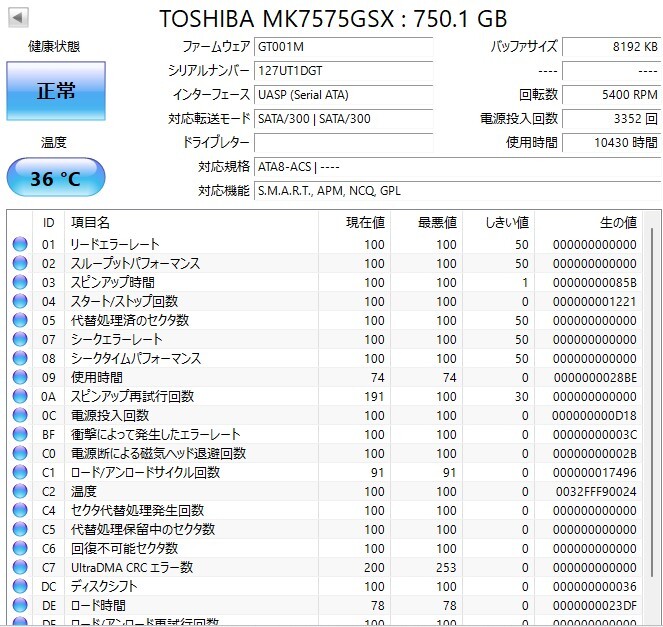Click the status orb for ID C5
The height and width of the screenshot is (627, 663).
20,529
